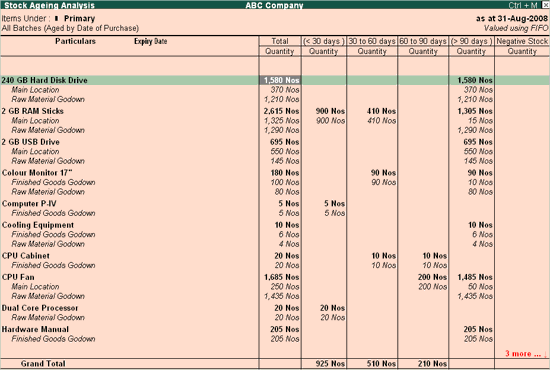550x370 pixels.
Task: Click the '< 30 days' column header
Action: tap(323, 41)
